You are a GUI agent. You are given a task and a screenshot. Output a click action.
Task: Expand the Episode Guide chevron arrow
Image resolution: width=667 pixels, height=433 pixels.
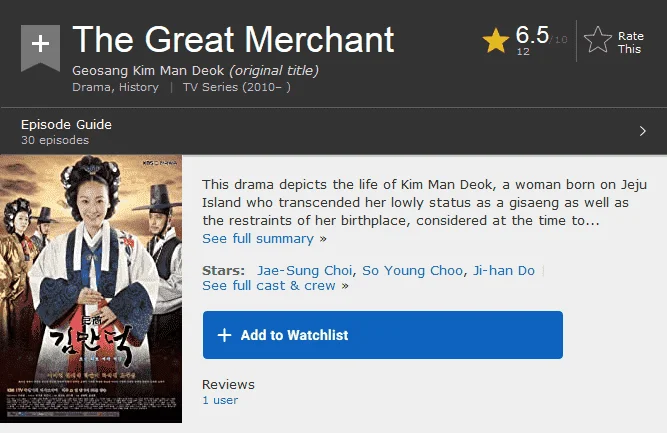point(642,131)
